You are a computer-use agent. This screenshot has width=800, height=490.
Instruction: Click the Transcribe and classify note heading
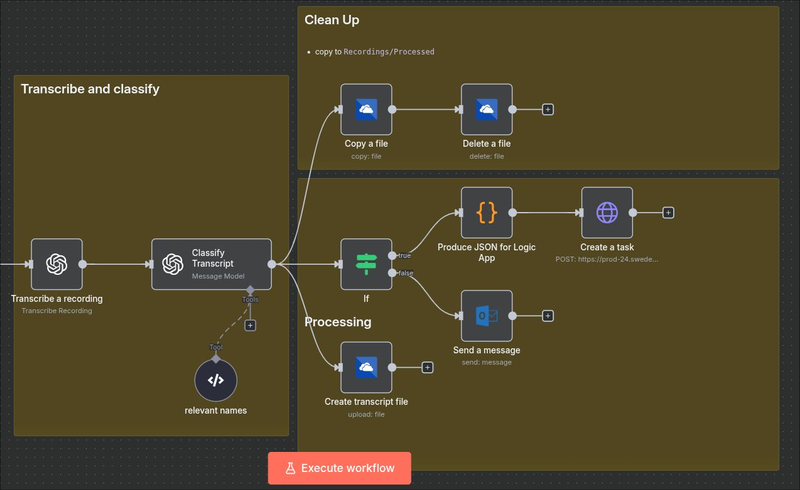(x=90, y=89)
